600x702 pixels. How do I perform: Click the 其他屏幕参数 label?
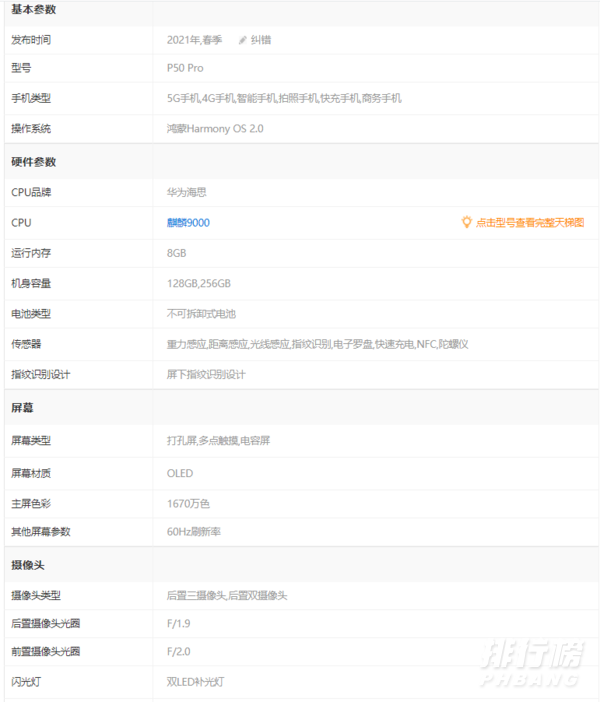(x=41, y=532)
